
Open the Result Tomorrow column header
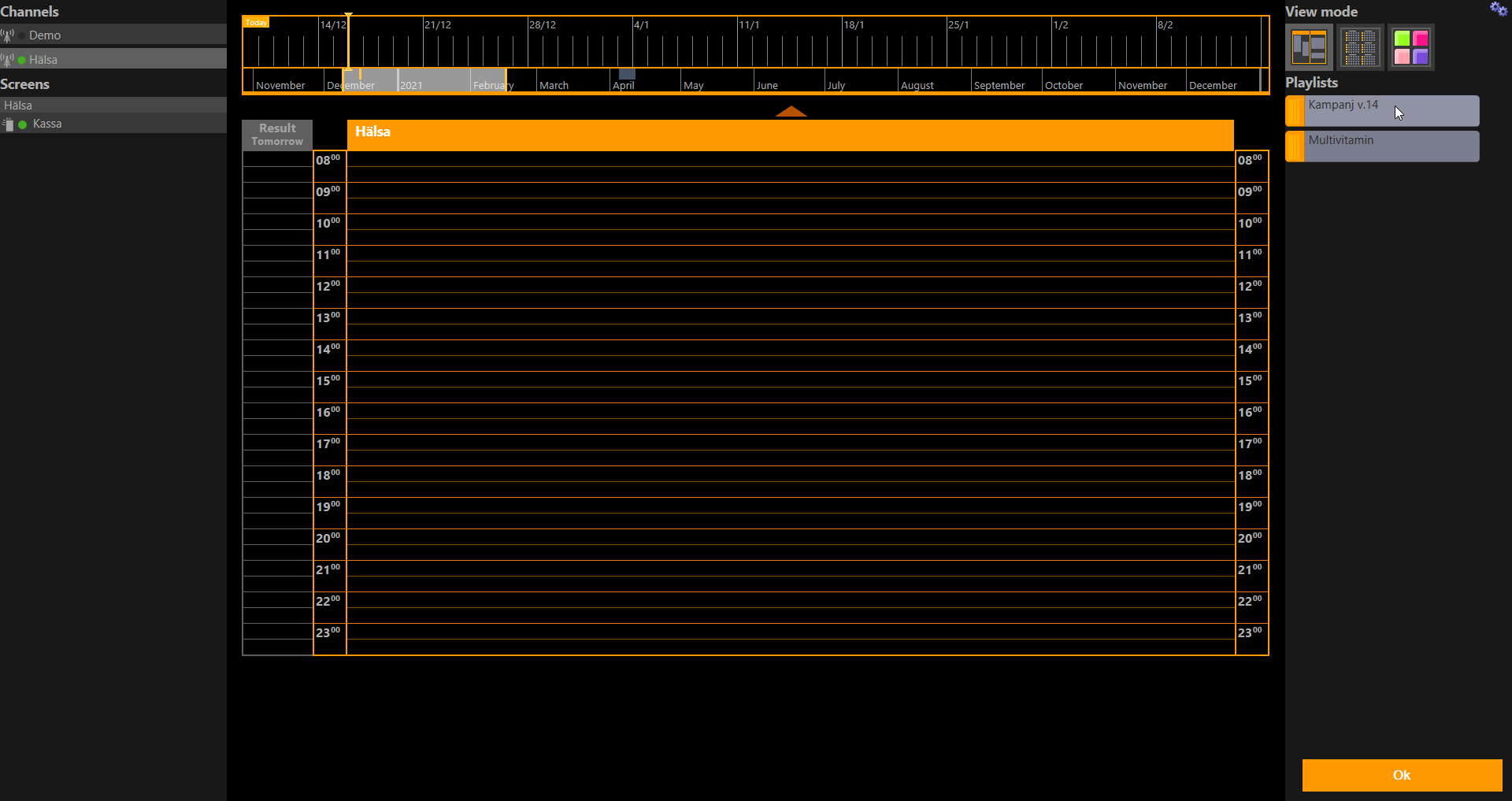click(x=277, y=135)
